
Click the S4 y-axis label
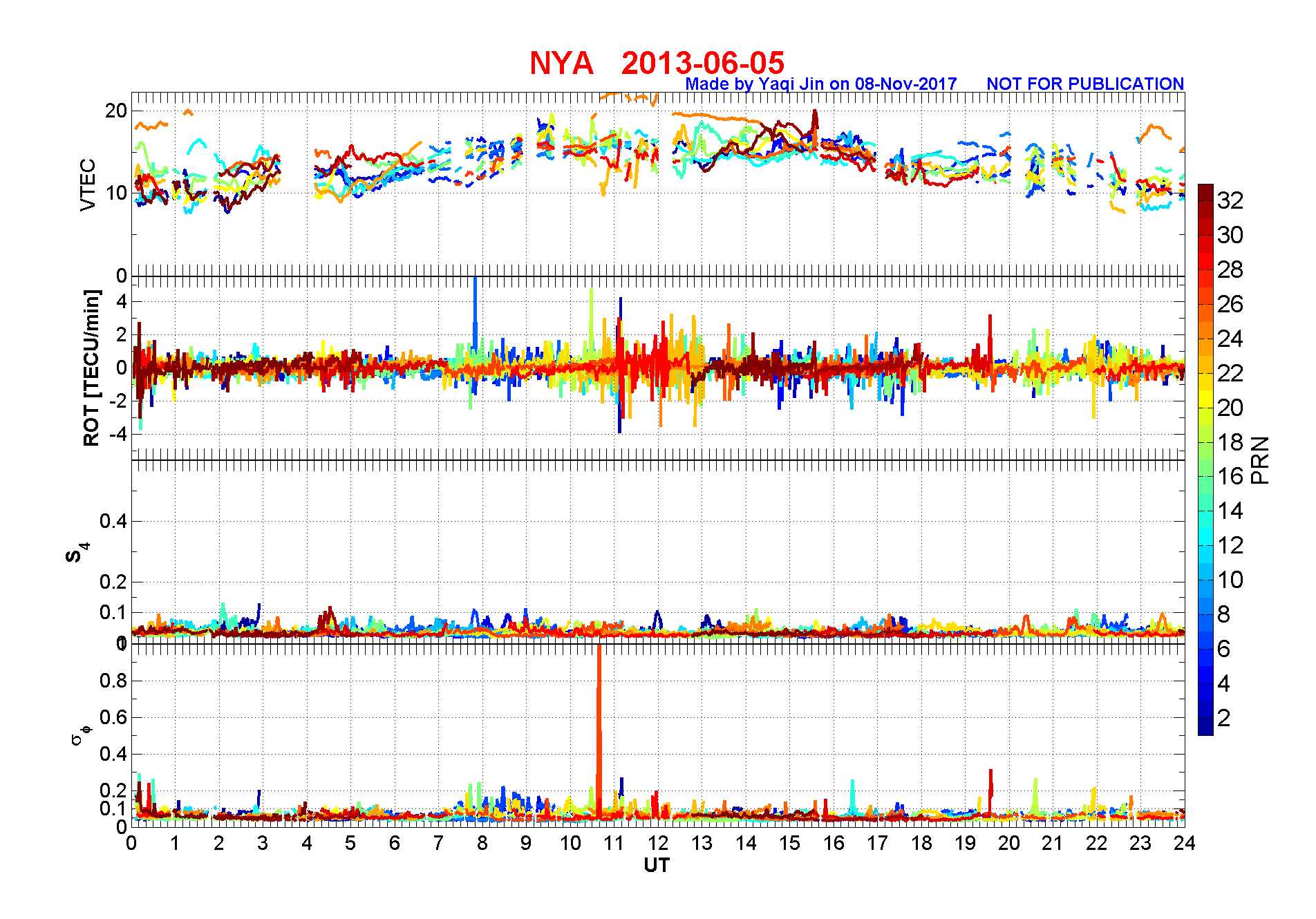(77, 553)
